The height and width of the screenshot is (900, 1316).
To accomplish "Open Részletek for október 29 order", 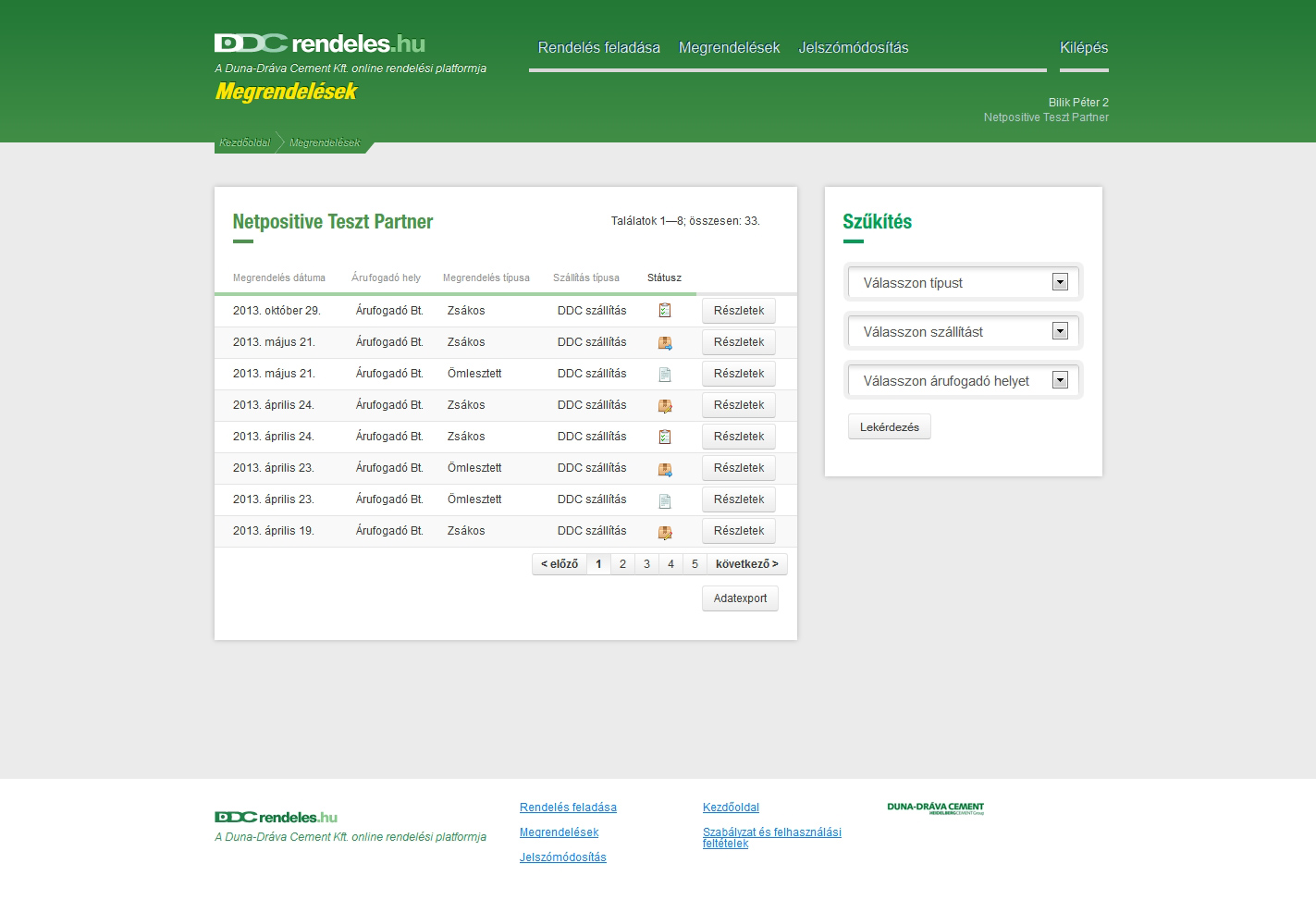I will [739, 311].
